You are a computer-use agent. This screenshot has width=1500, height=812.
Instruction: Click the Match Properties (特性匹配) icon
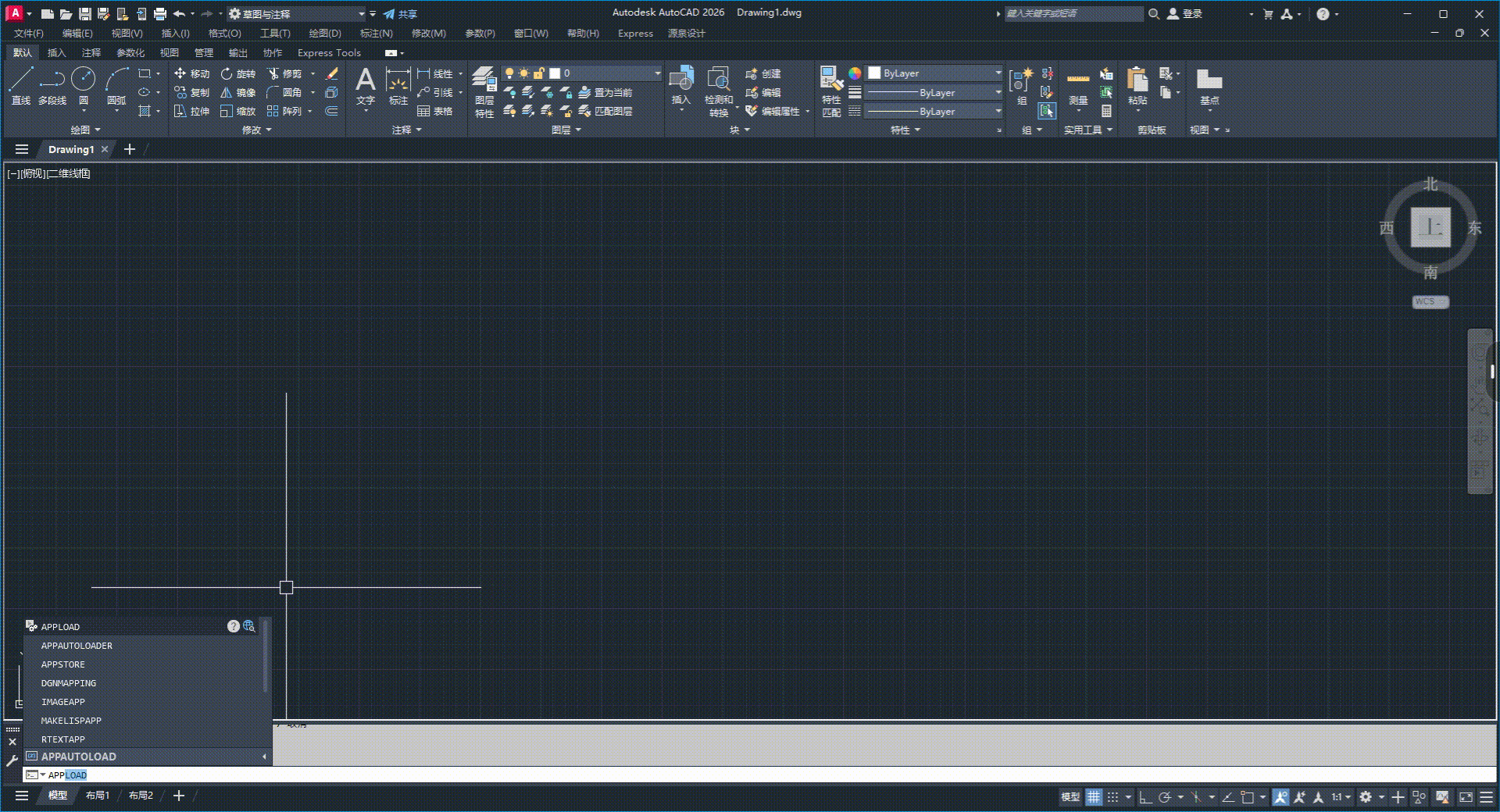click(x=831, y=91)
